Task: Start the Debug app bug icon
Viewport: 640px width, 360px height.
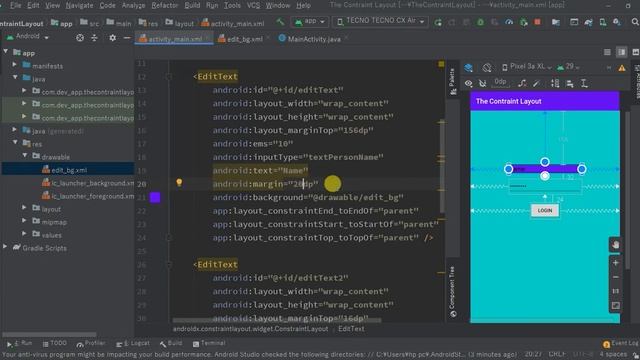Action: point(480,22)
